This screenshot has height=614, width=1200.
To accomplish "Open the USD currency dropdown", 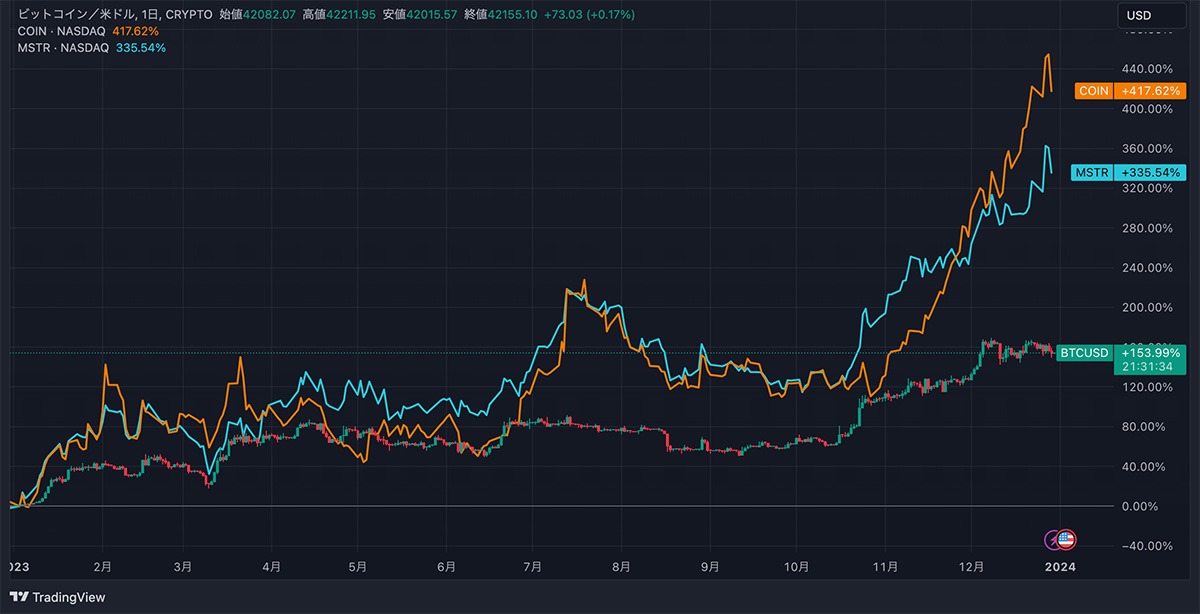I will 1152,15.
